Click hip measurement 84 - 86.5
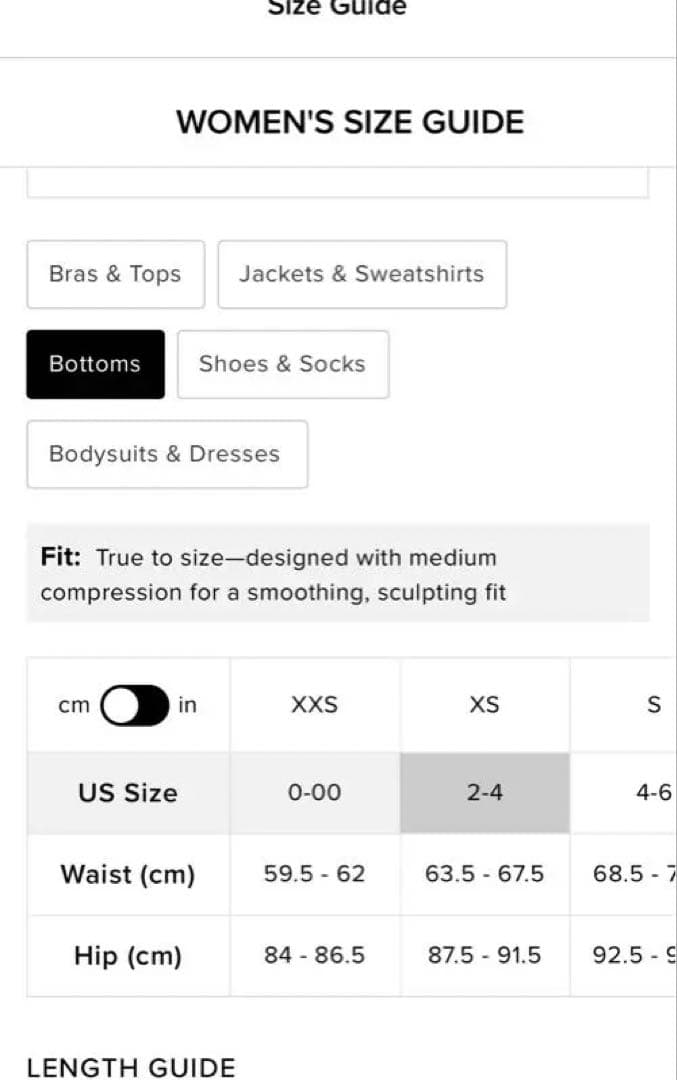Image resolution: width=677 pixels, height=1080 pixels. tap(314, 956)
